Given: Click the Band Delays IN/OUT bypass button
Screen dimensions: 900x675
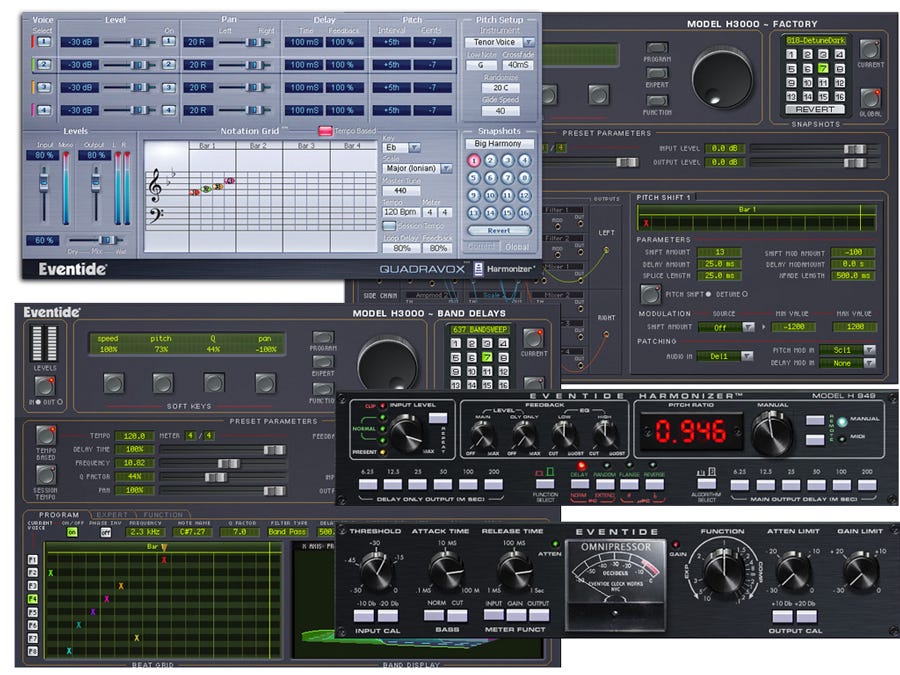Looking at the screenshot, I should [x=45, y=387].
